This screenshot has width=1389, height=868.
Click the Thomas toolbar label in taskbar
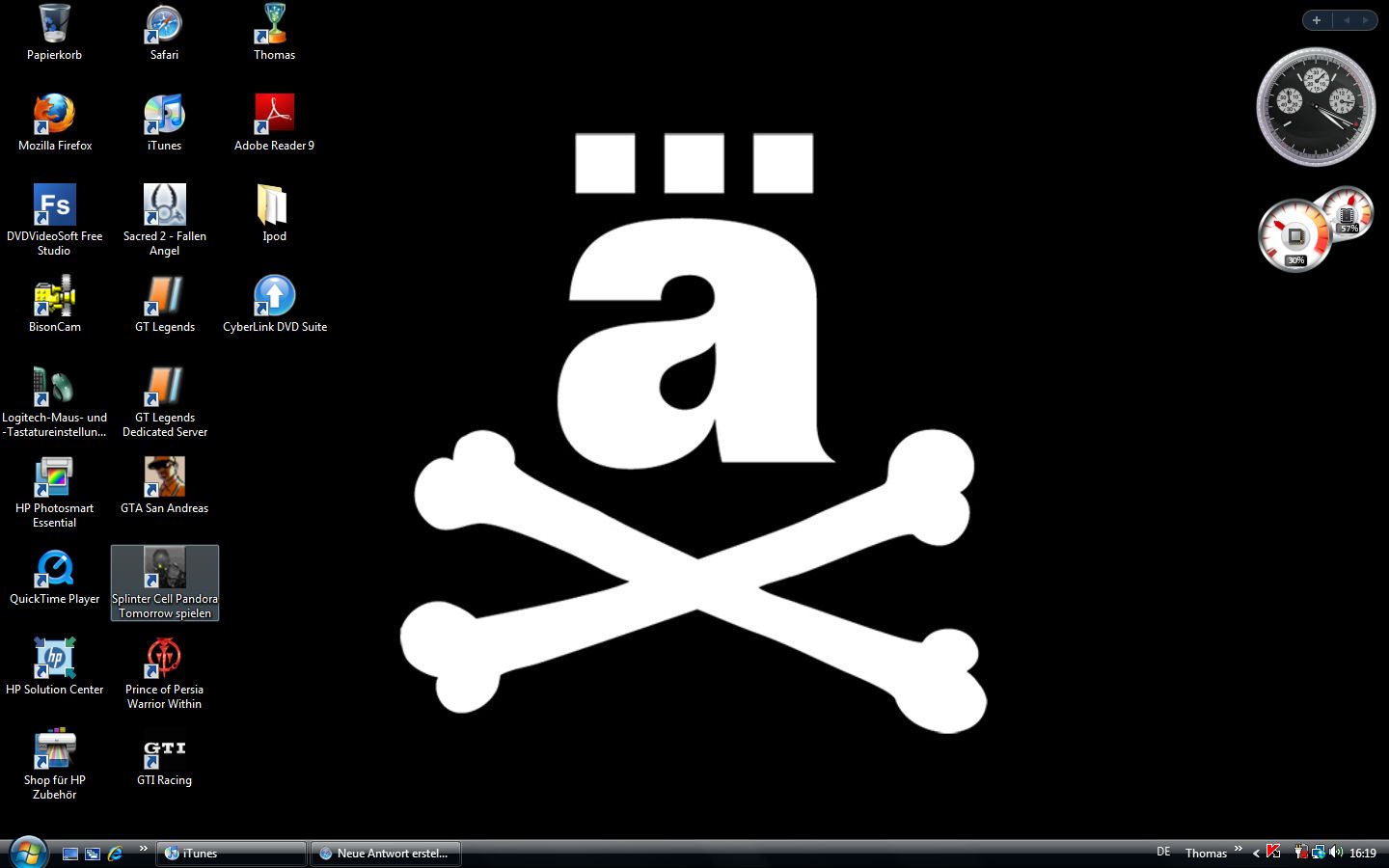pos(1206,854)
